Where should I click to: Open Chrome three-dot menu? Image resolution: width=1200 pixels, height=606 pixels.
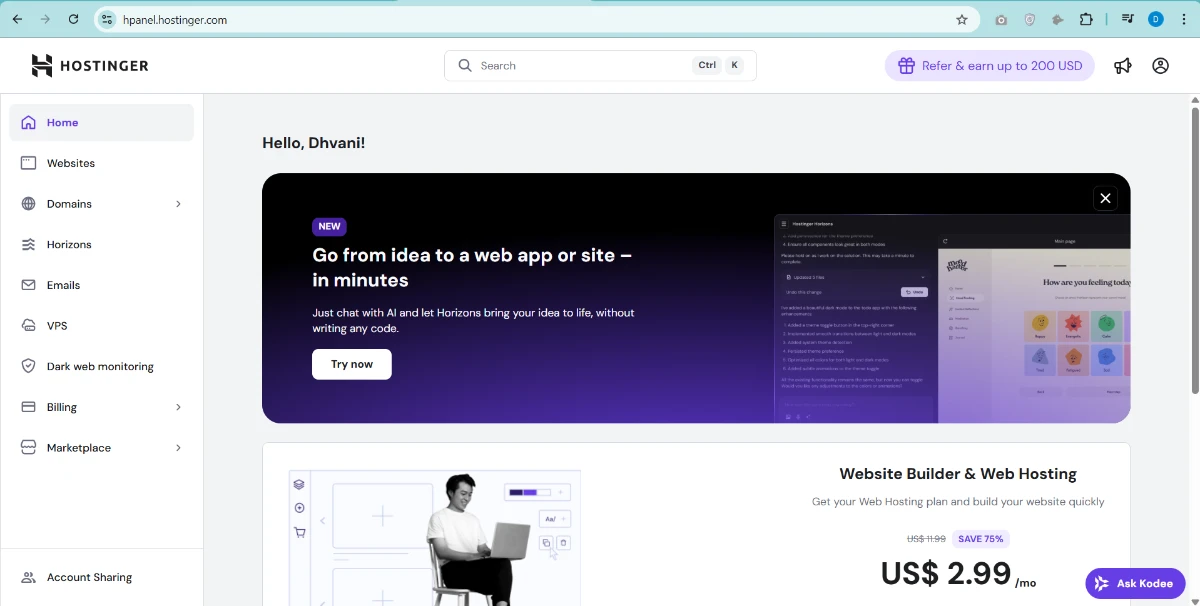click(1184, 19)
